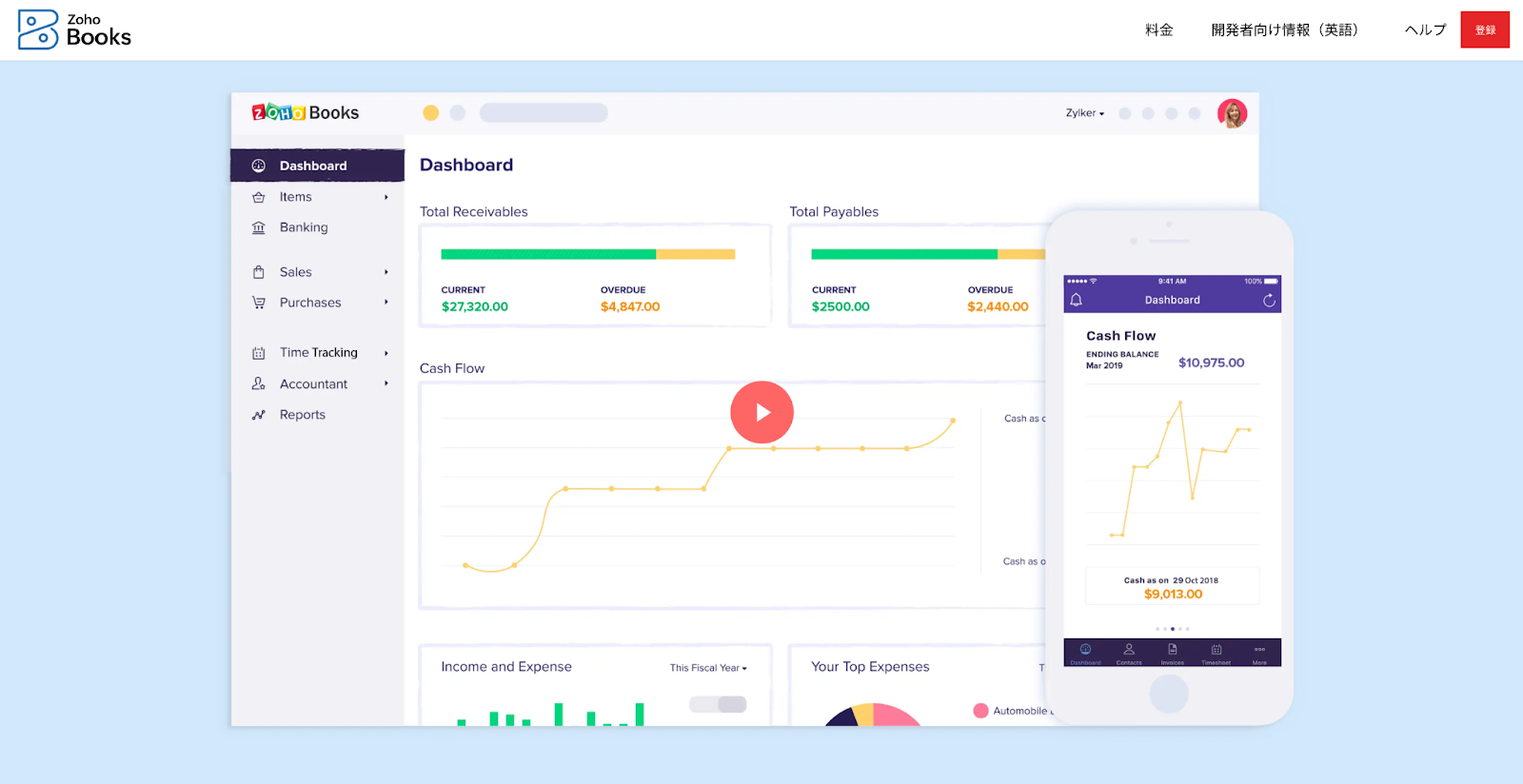Click the Items basket icon
This screenshot has height=784, width=1523.
click(258, 197)
